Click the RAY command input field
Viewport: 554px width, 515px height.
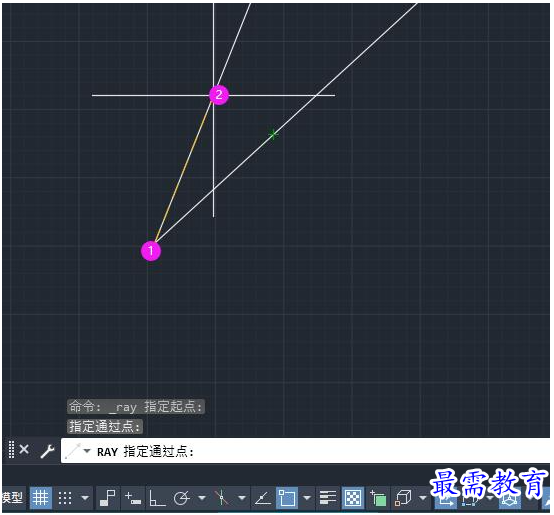click(305, 451)
